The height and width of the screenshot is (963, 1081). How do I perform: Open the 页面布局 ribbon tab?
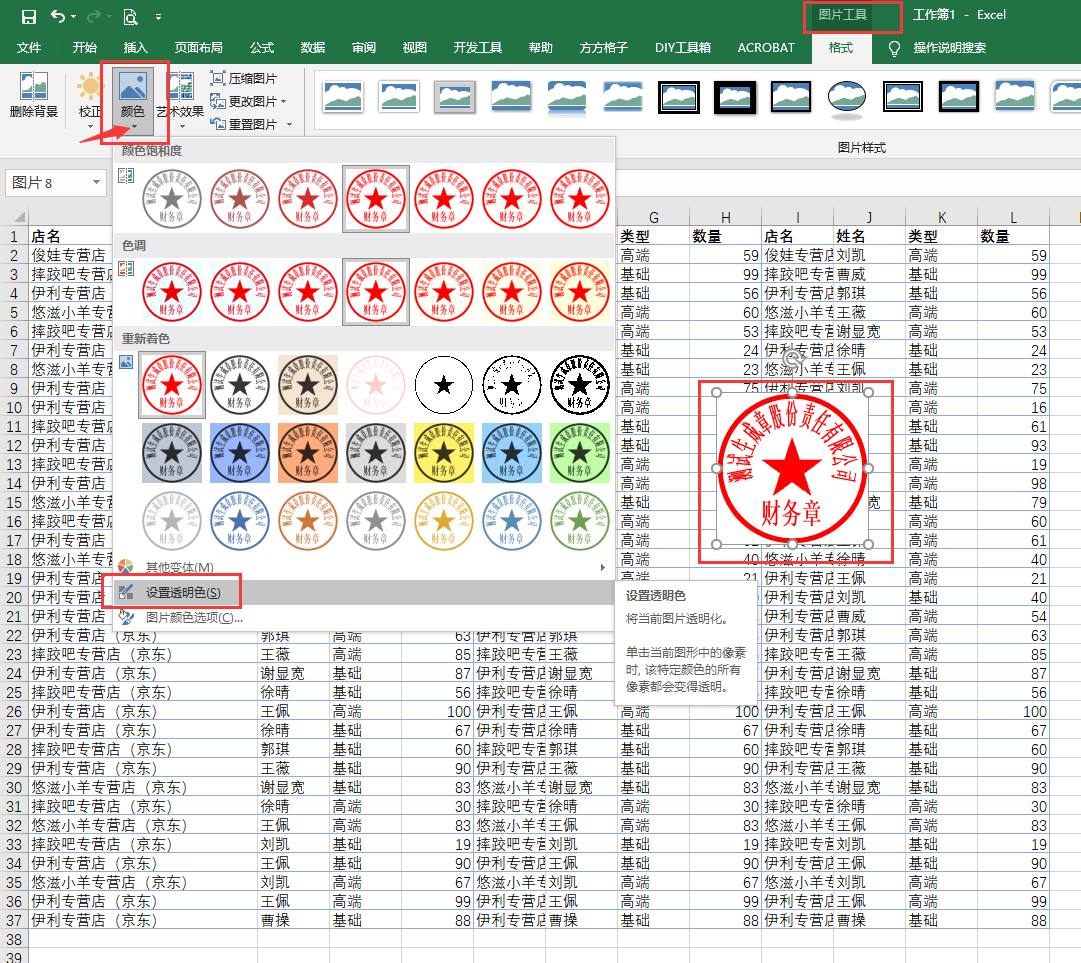click(199, 48)
